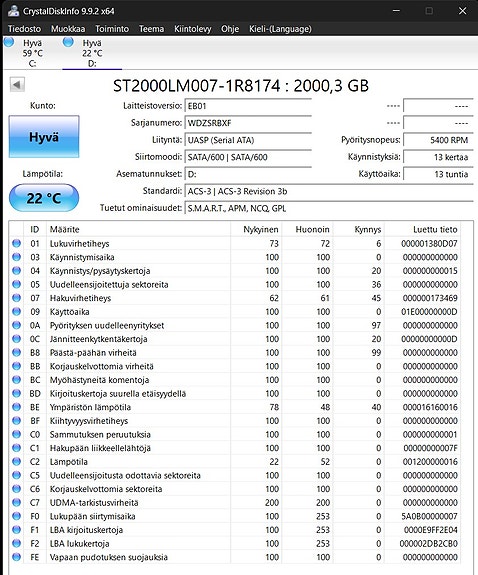This screenshot has width=478, height=575.
Task: Open the Teema menu
Action: coord(151,29)
